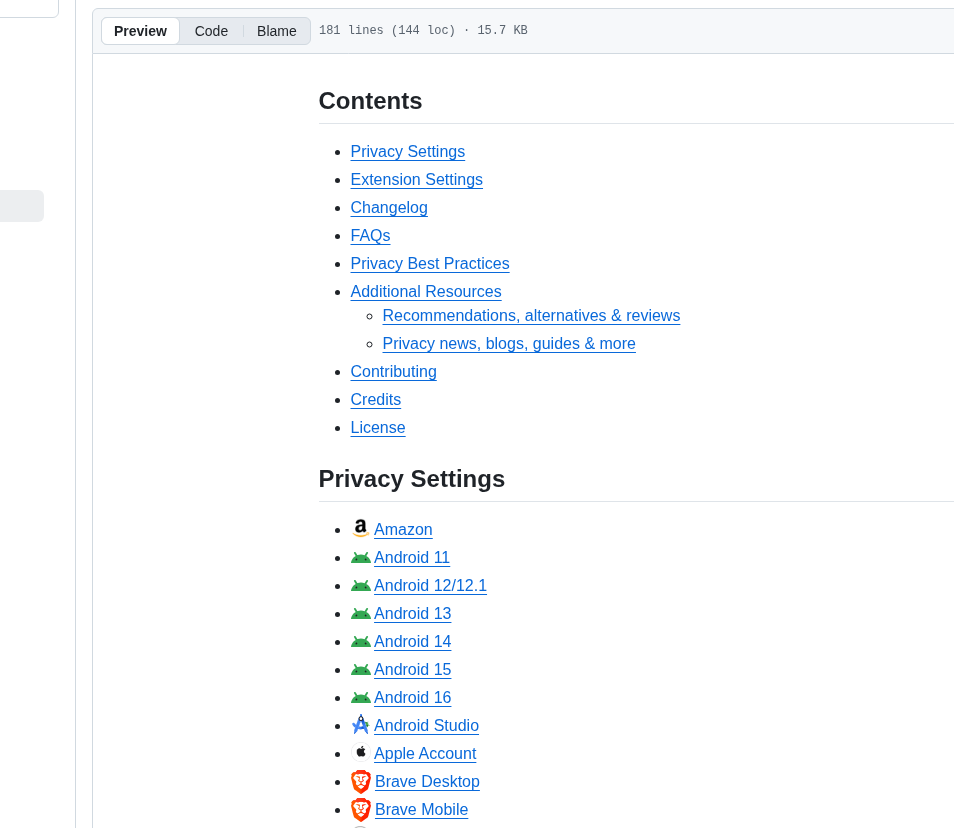Open the Amazon privacy settings link
Viewport: 954px width, 828px height.
pos(403,530)
